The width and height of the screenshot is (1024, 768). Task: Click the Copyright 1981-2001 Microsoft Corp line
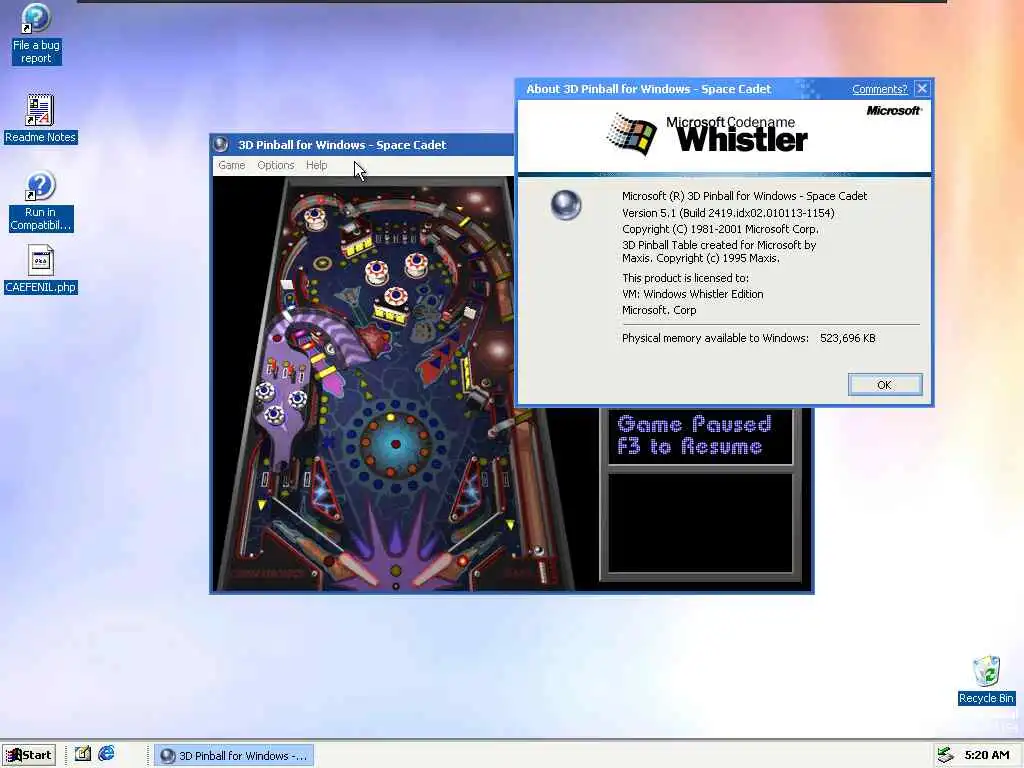(720, 229)
